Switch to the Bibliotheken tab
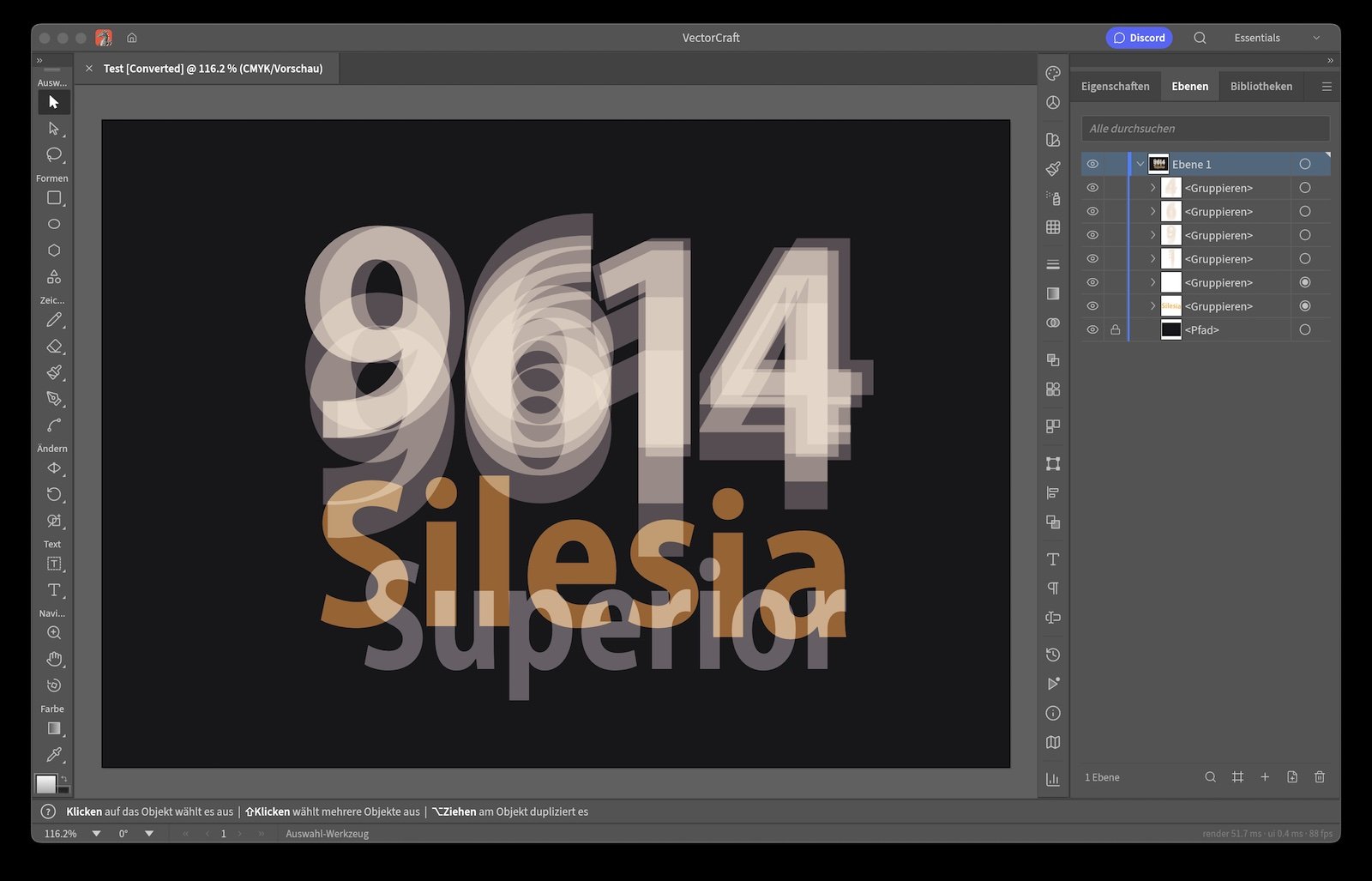Image resolution: width=1372 pixels, height=881 pixels. (x=1261, y=87)
